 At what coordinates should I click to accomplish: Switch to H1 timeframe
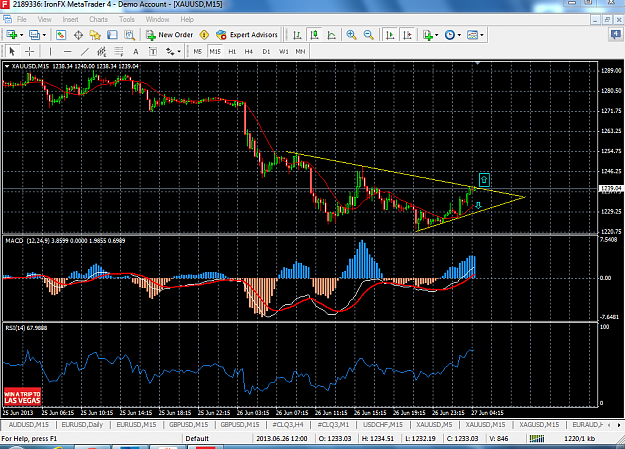coord(232,51)
